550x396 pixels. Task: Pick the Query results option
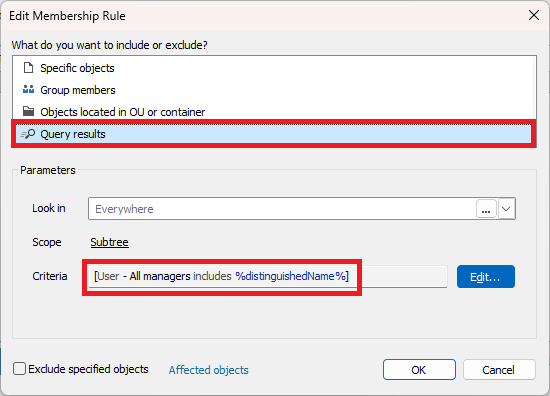pos(274,134)
